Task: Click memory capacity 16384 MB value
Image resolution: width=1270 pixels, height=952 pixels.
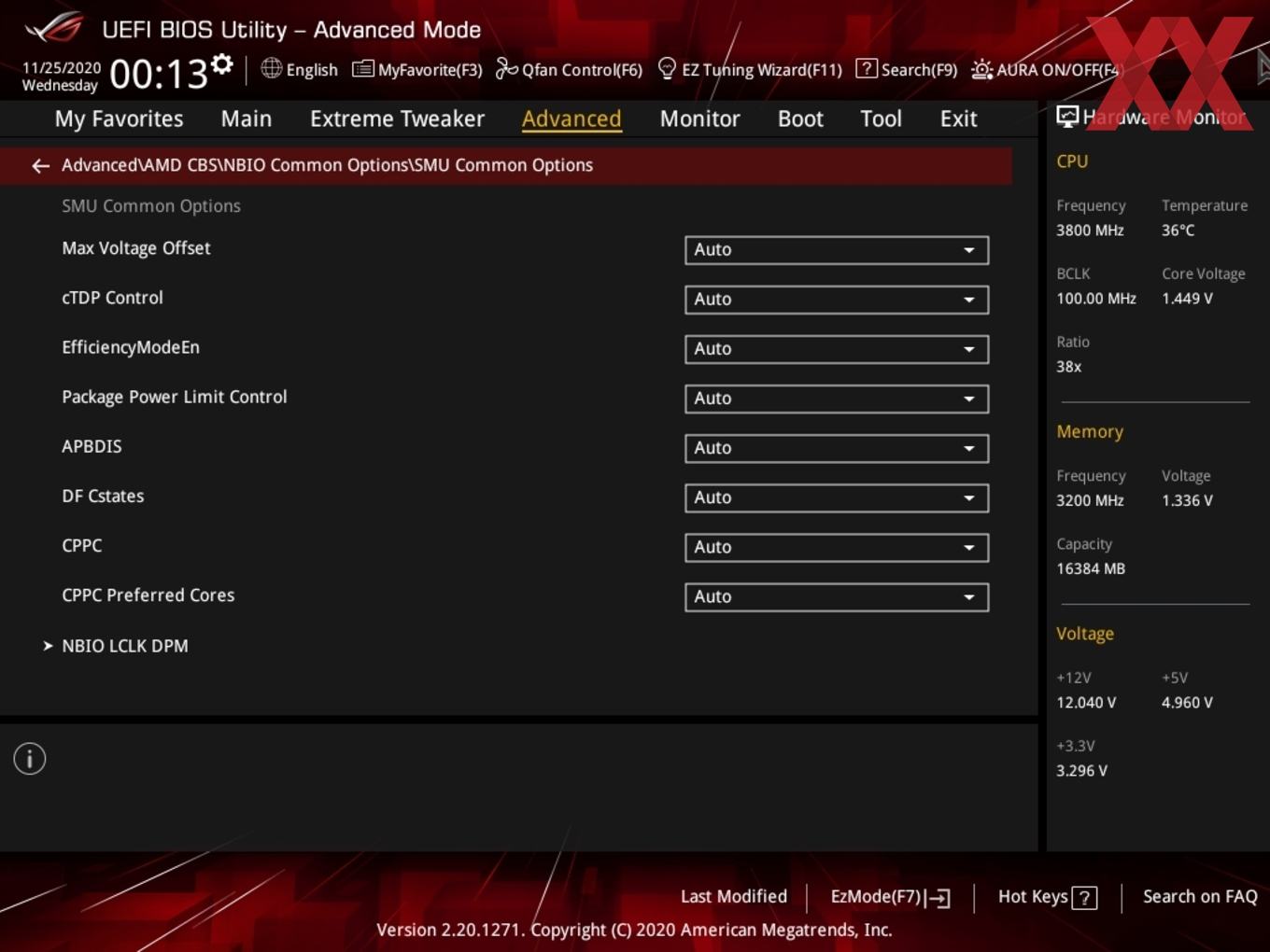Action: [1091, 568]
